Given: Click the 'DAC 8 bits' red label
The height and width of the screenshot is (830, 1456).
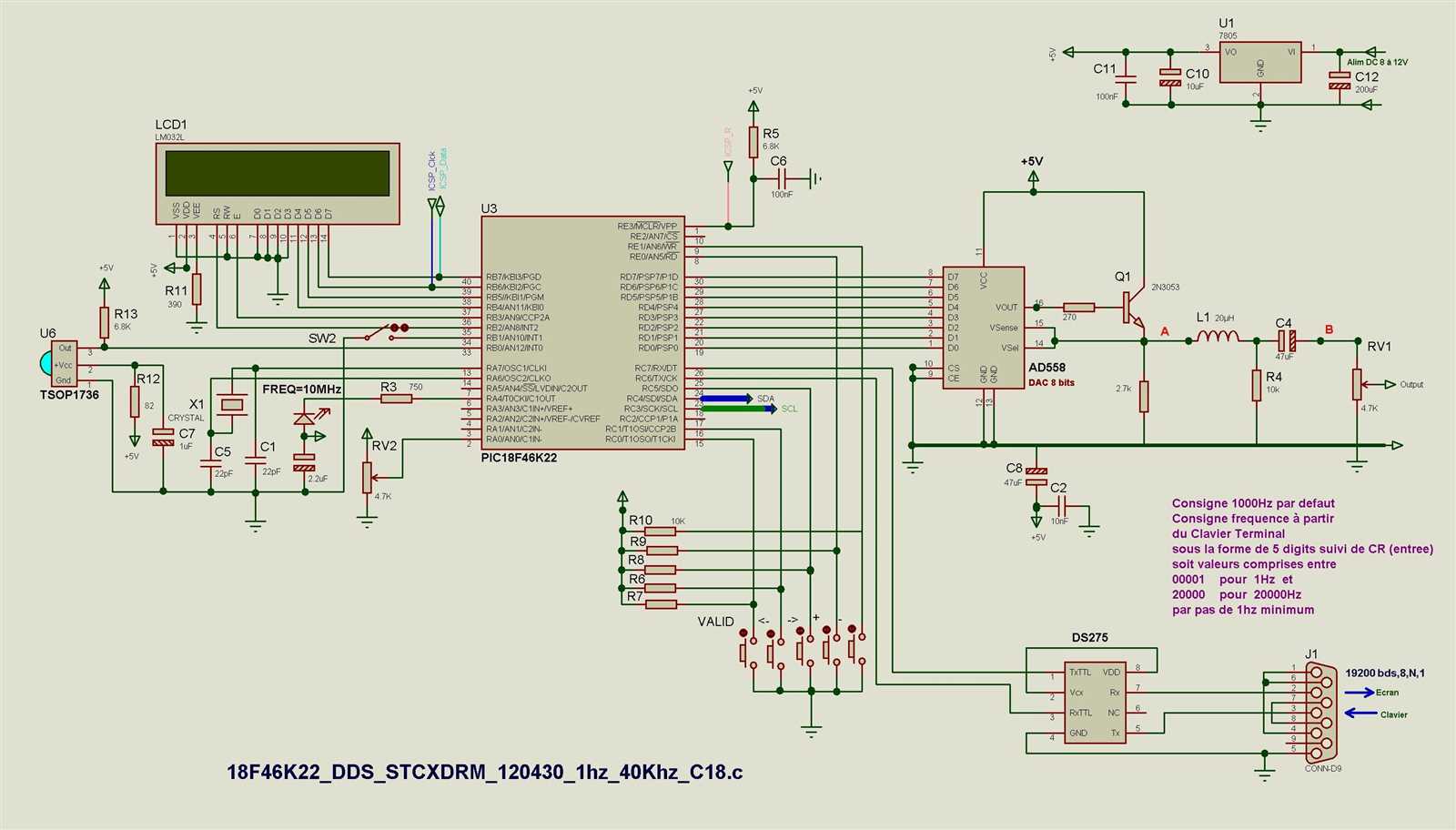Looking at the screenshot, I should coord(1051,383).
